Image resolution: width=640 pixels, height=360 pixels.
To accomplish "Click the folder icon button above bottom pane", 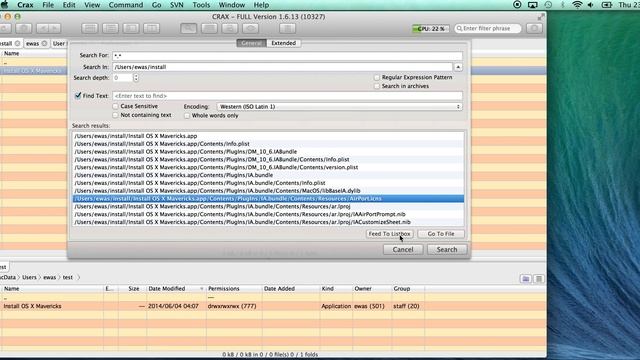I will coord(526,279).
